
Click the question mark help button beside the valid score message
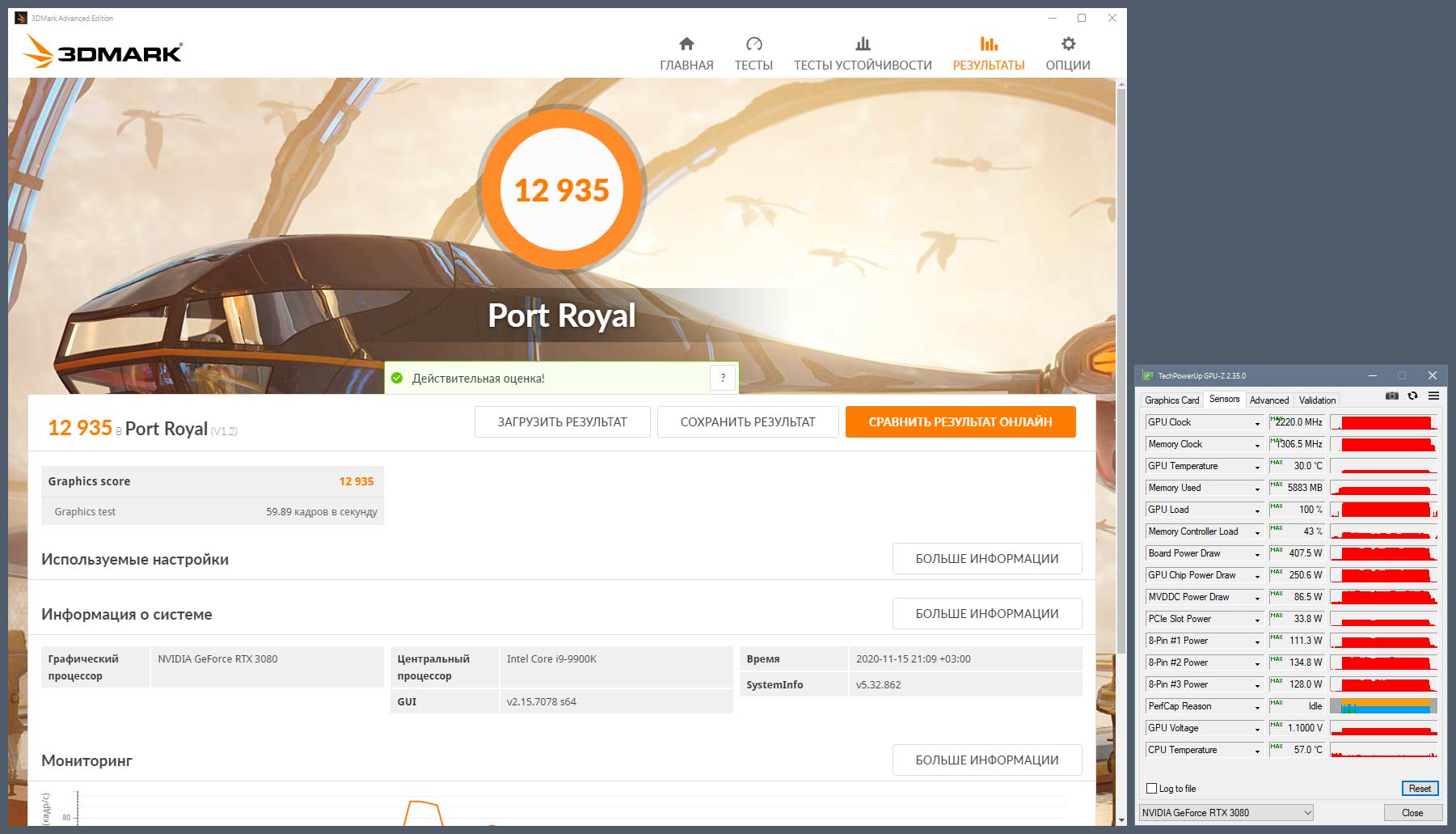(x=723, y=378)
